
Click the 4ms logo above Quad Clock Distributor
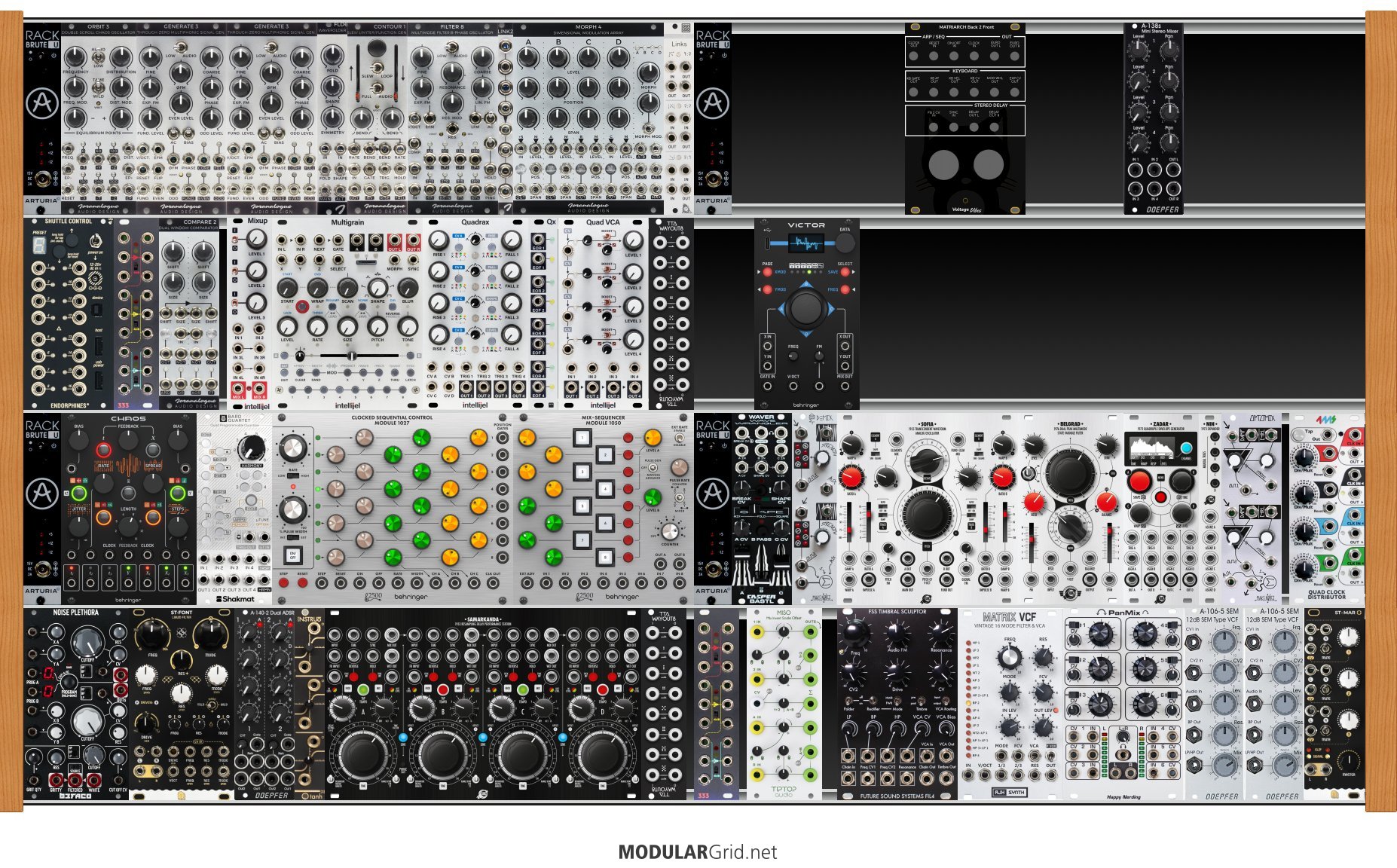pos(1325,419)
